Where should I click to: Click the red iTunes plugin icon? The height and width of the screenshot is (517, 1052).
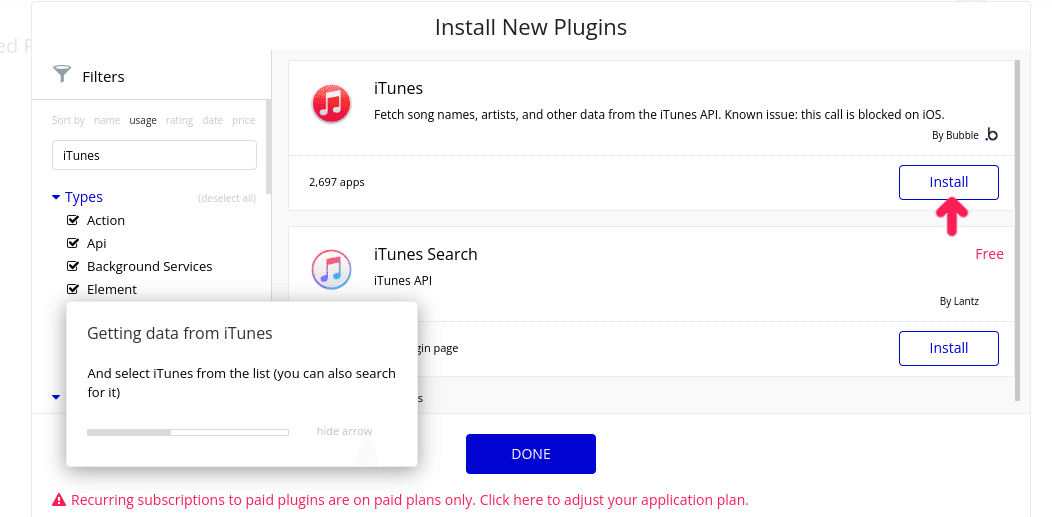(x=331, y=104)
